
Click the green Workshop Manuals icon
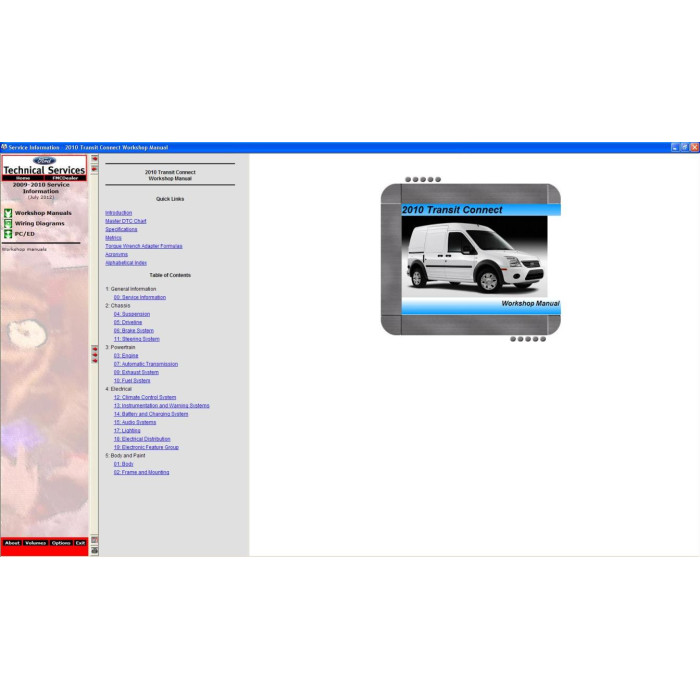(x=8, y=213)
